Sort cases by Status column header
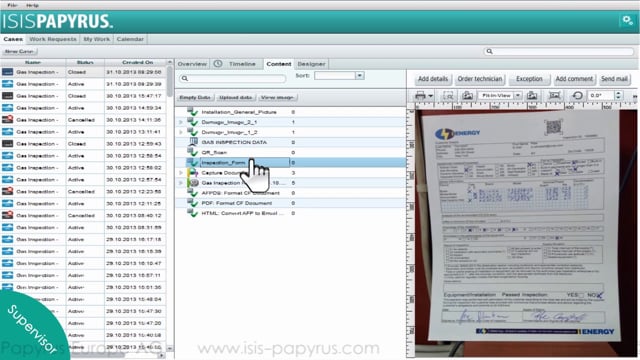Image resolution: width=640 pixels, height=360 pixels. pyautogui.click(x=85, y=62)
